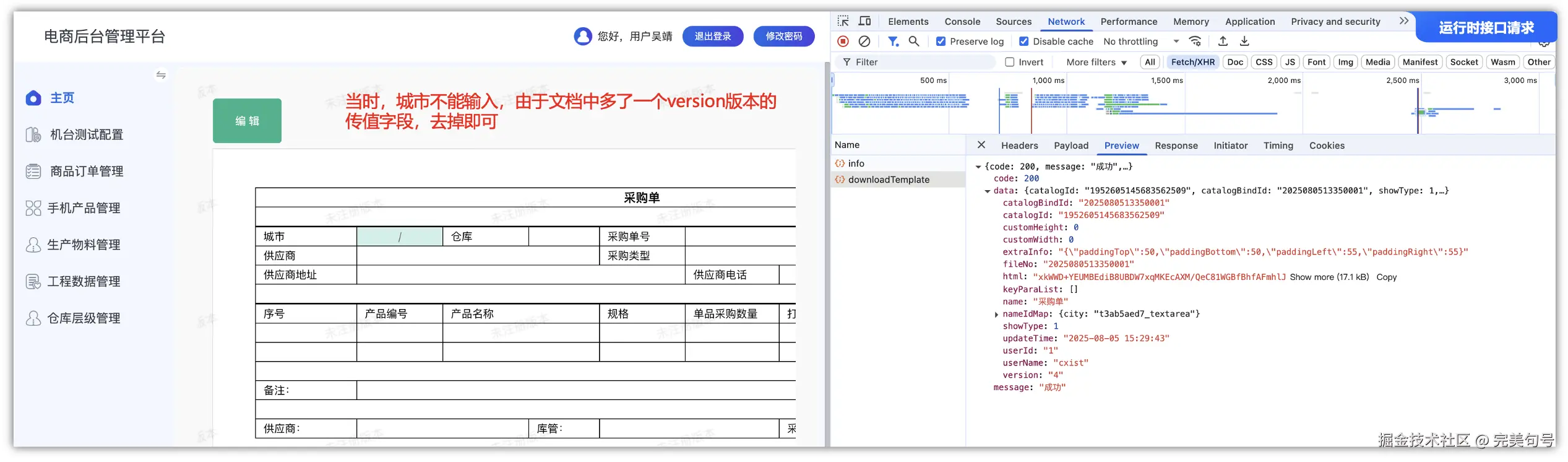Click the 仓库层级管理 icon

click(33, 318)
